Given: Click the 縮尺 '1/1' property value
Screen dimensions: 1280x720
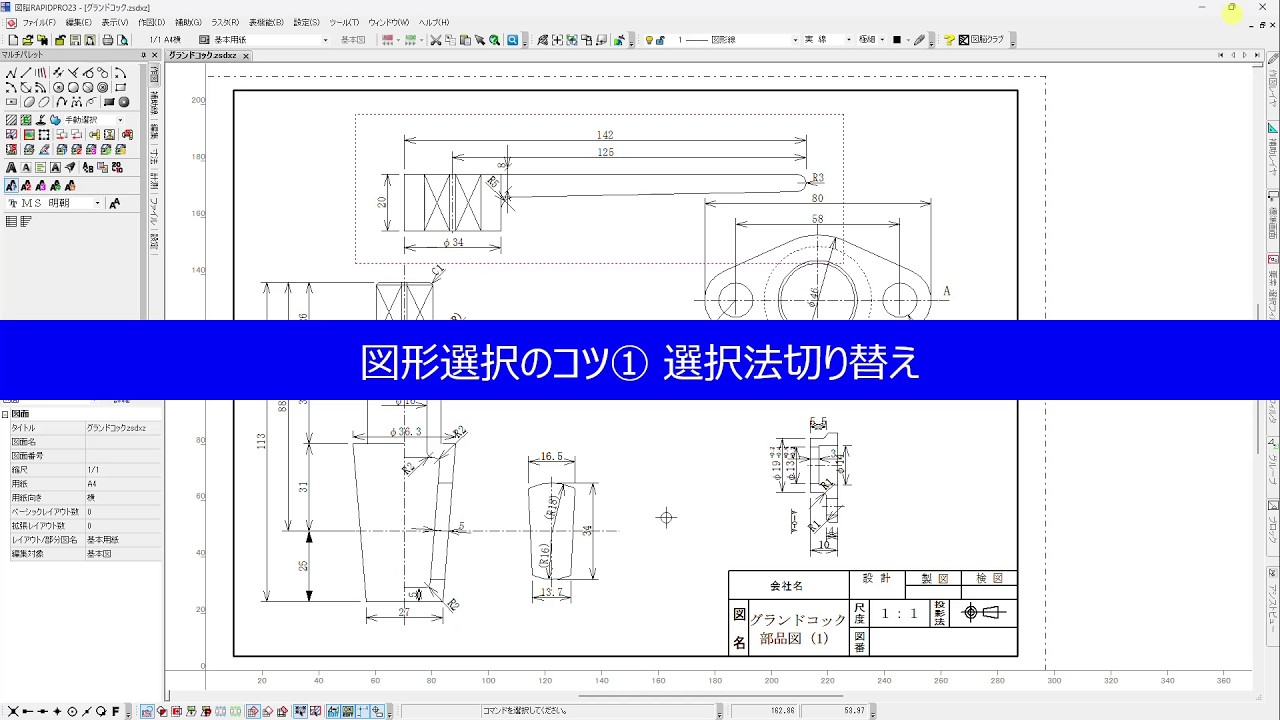Looking at the screenshot, I should coord(122,470).
